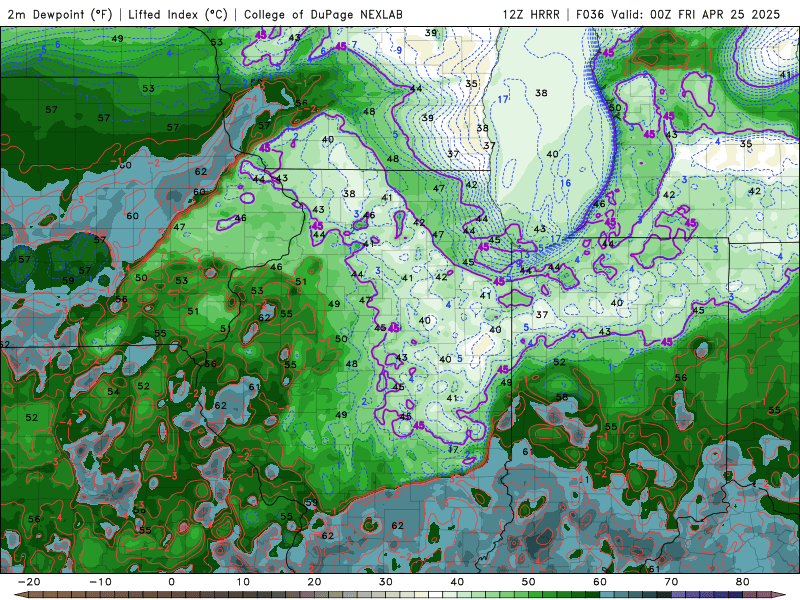Click the 50 label on the color scale

(529, 582)
